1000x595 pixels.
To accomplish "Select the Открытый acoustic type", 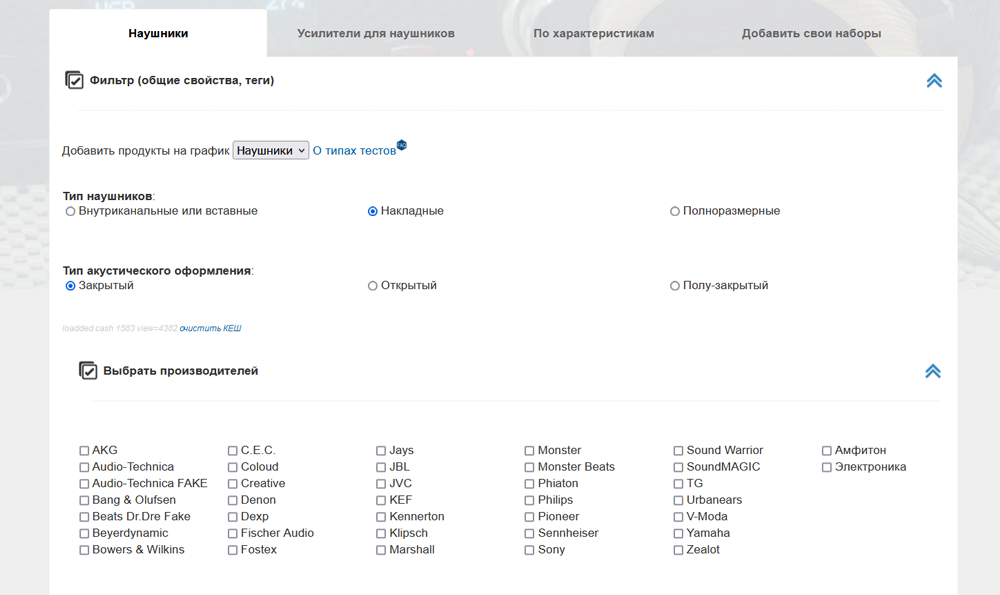I will 372,286.
